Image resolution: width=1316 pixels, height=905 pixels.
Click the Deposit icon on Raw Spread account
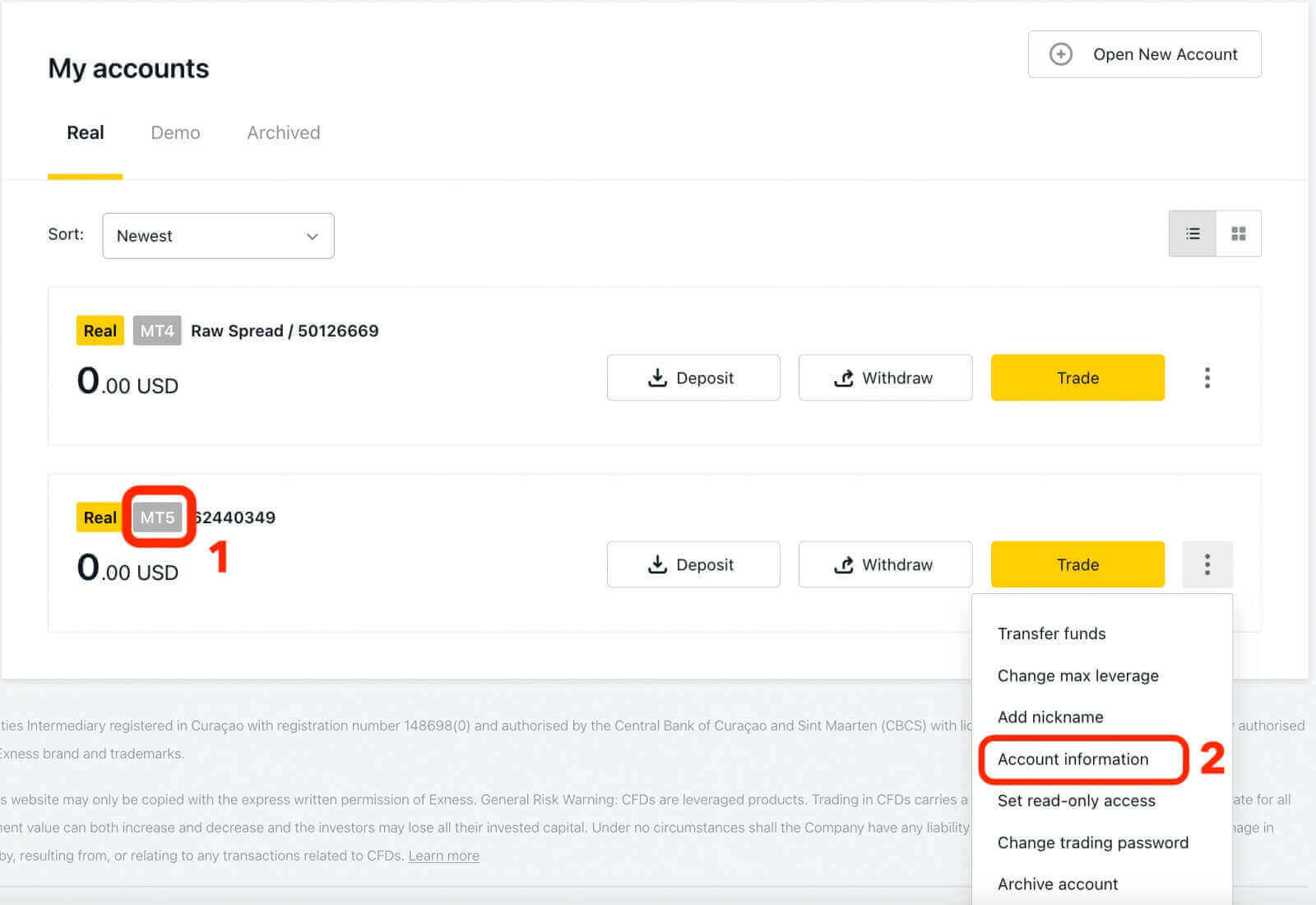657,378
